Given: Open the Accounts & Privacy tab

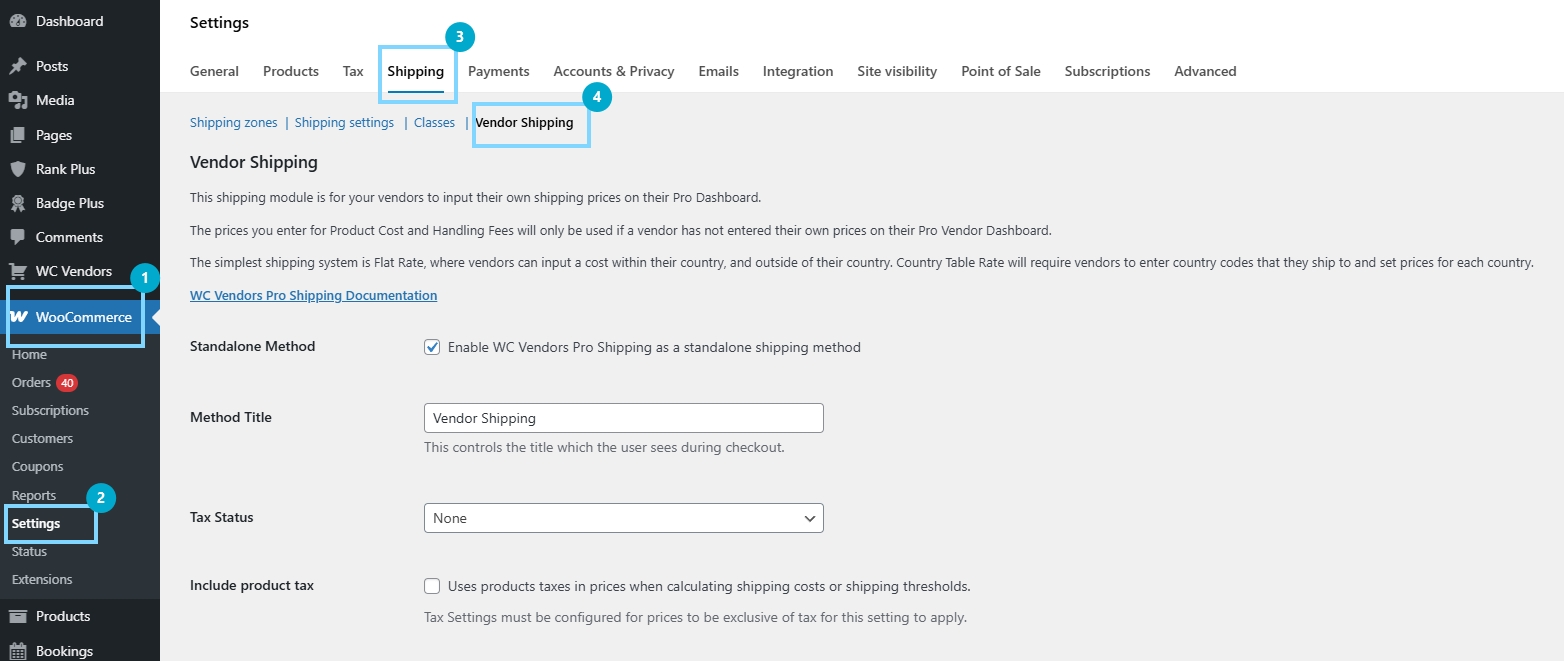Looking at the screenshot, I should pyautogui.click(x=613, y=71).
